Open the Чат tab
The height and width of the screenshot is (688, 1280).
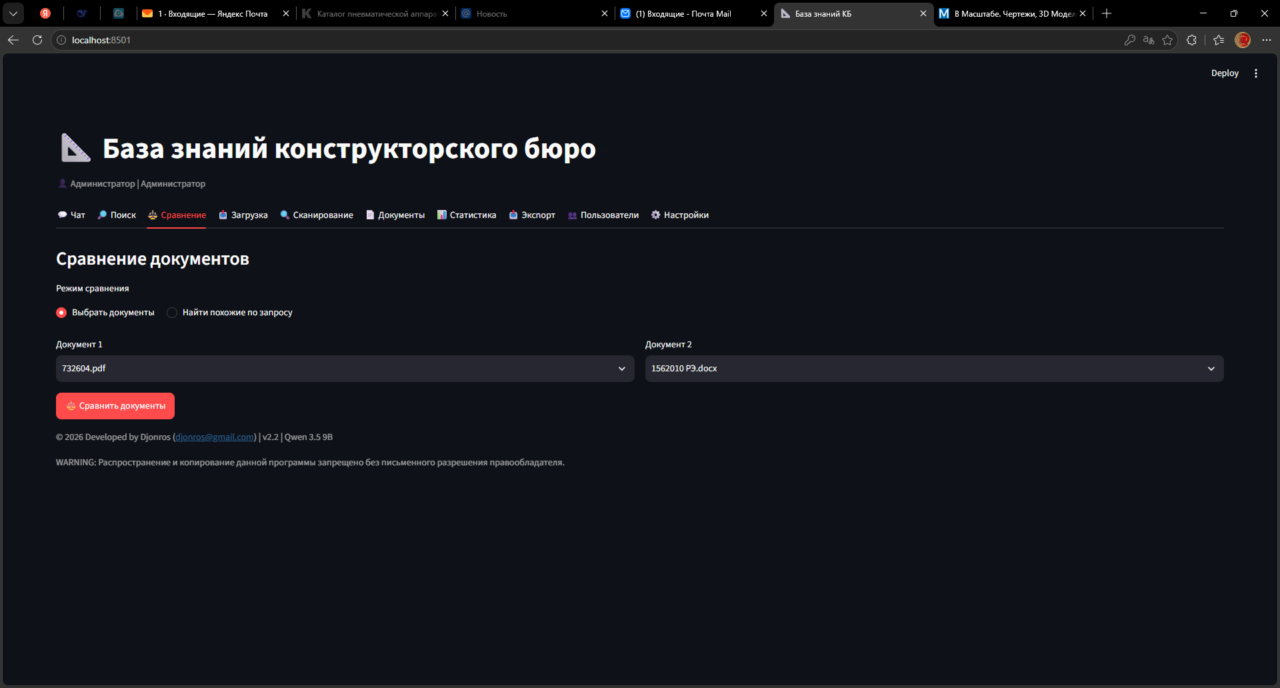click(71, 215)
